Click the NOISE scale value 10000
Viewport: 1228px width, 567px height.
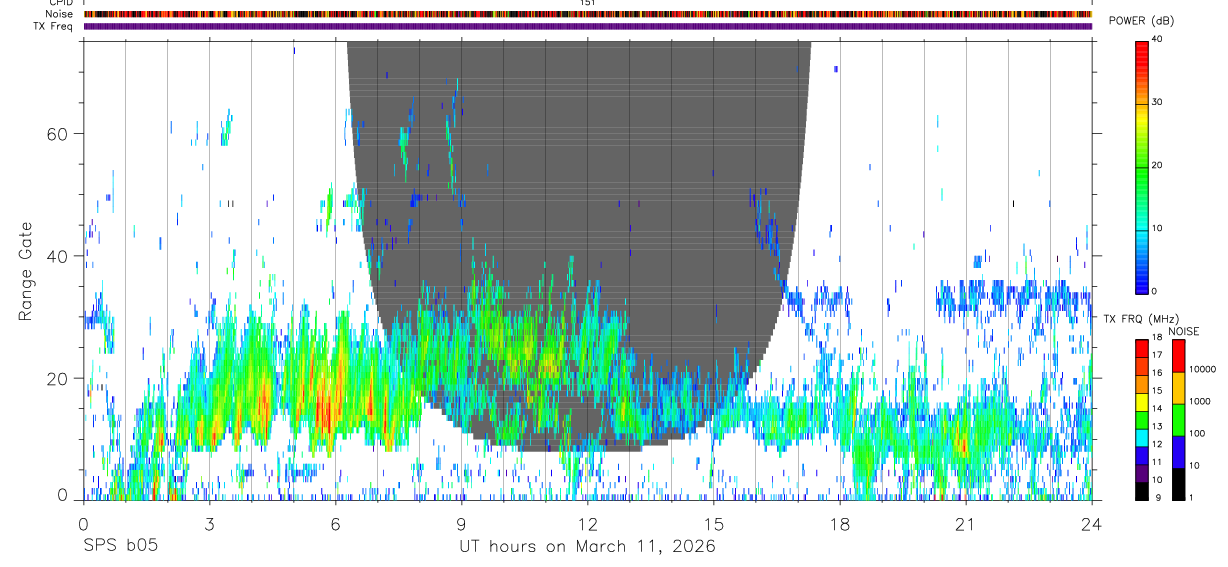point(1203,369)
